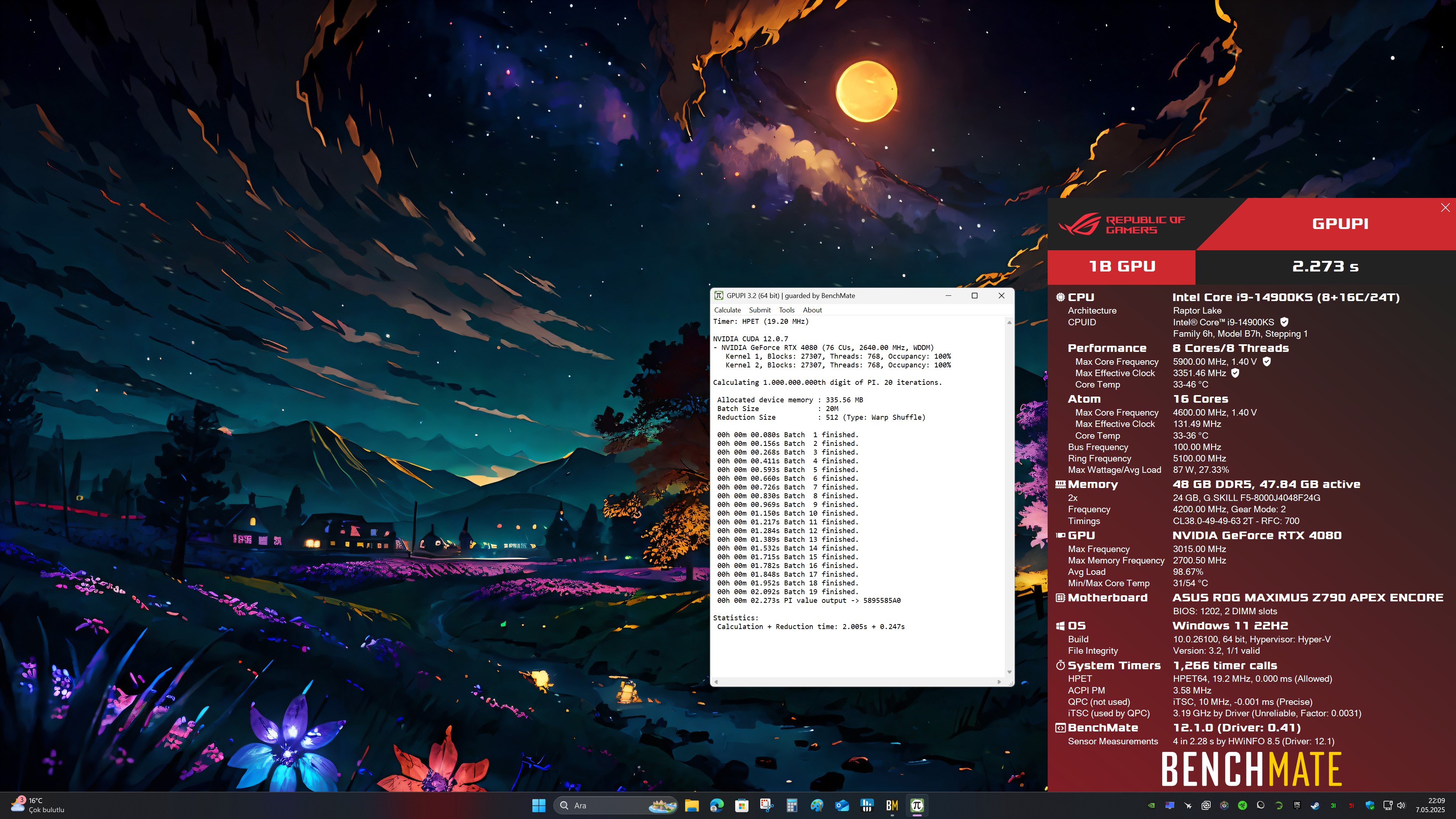Click scroll-down arrow in GPUPI output

tap(1009, 672)
